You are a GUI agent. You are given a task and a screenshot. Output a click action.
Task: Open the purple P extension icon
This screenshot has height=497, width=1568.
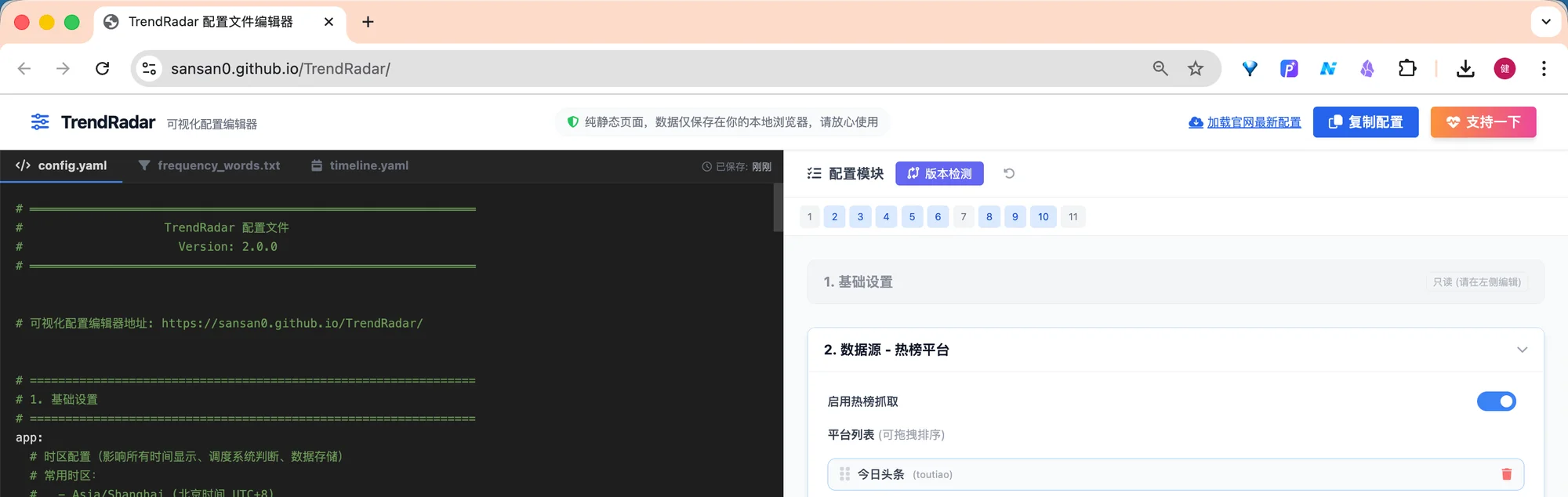pyautogui.click(x=1289, y=68)
